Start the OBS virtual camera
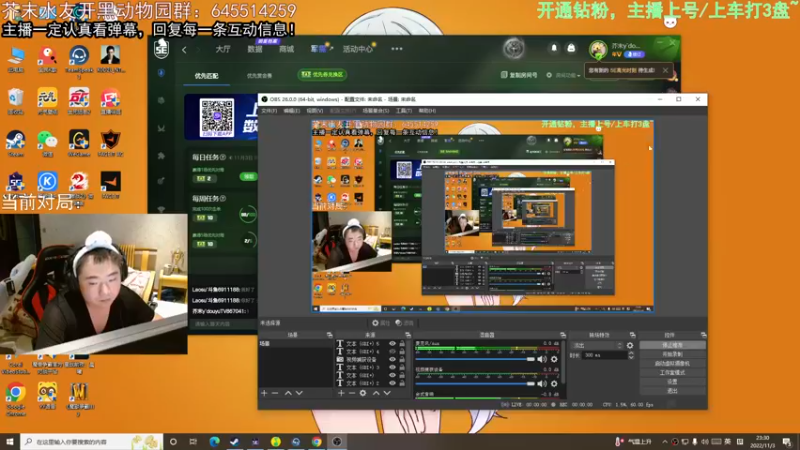 [x=672, y=363]
